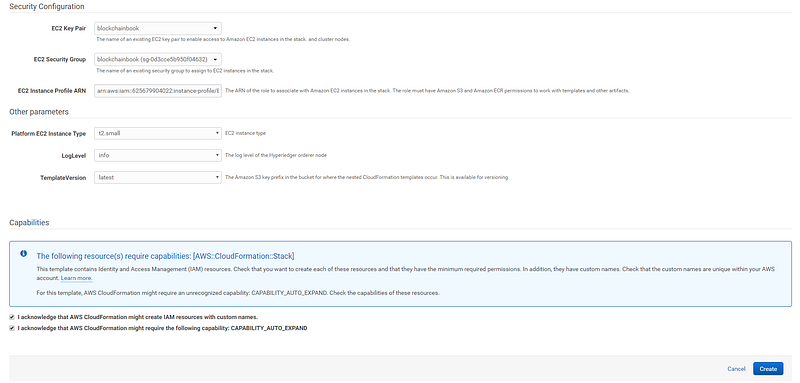
Task: Click the Cancel link
Action: (736, 369)
